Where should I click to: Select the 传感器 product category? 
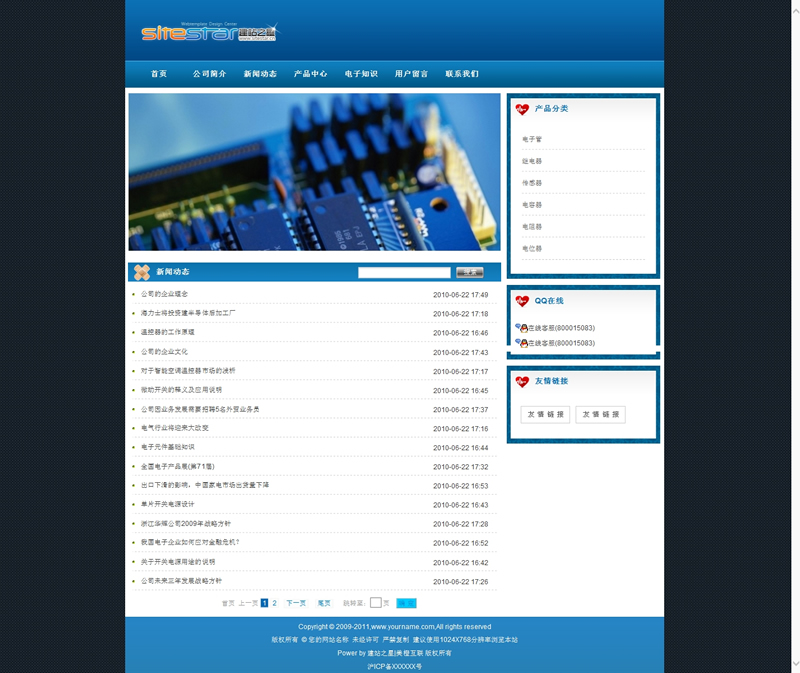coord(531,183)
